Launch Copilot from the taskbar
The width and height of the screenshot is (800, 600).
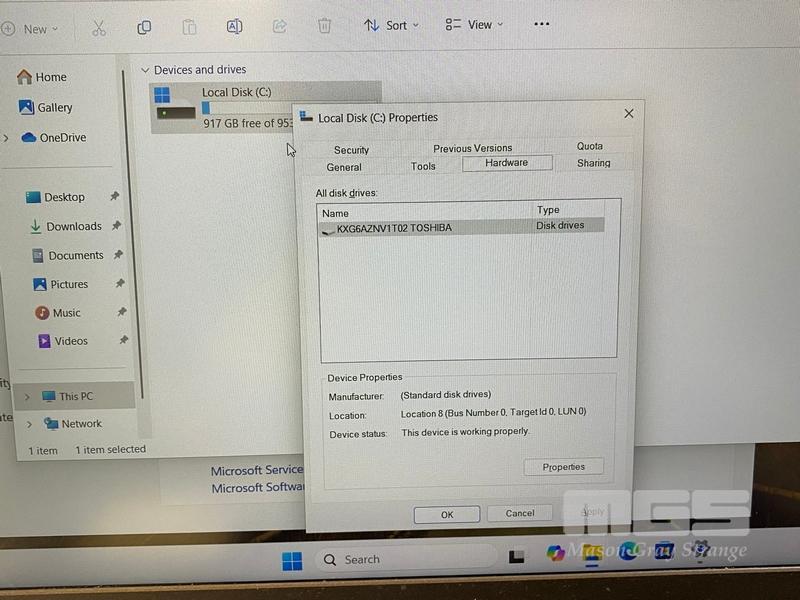pyautogui.click(x=555, y=554)
